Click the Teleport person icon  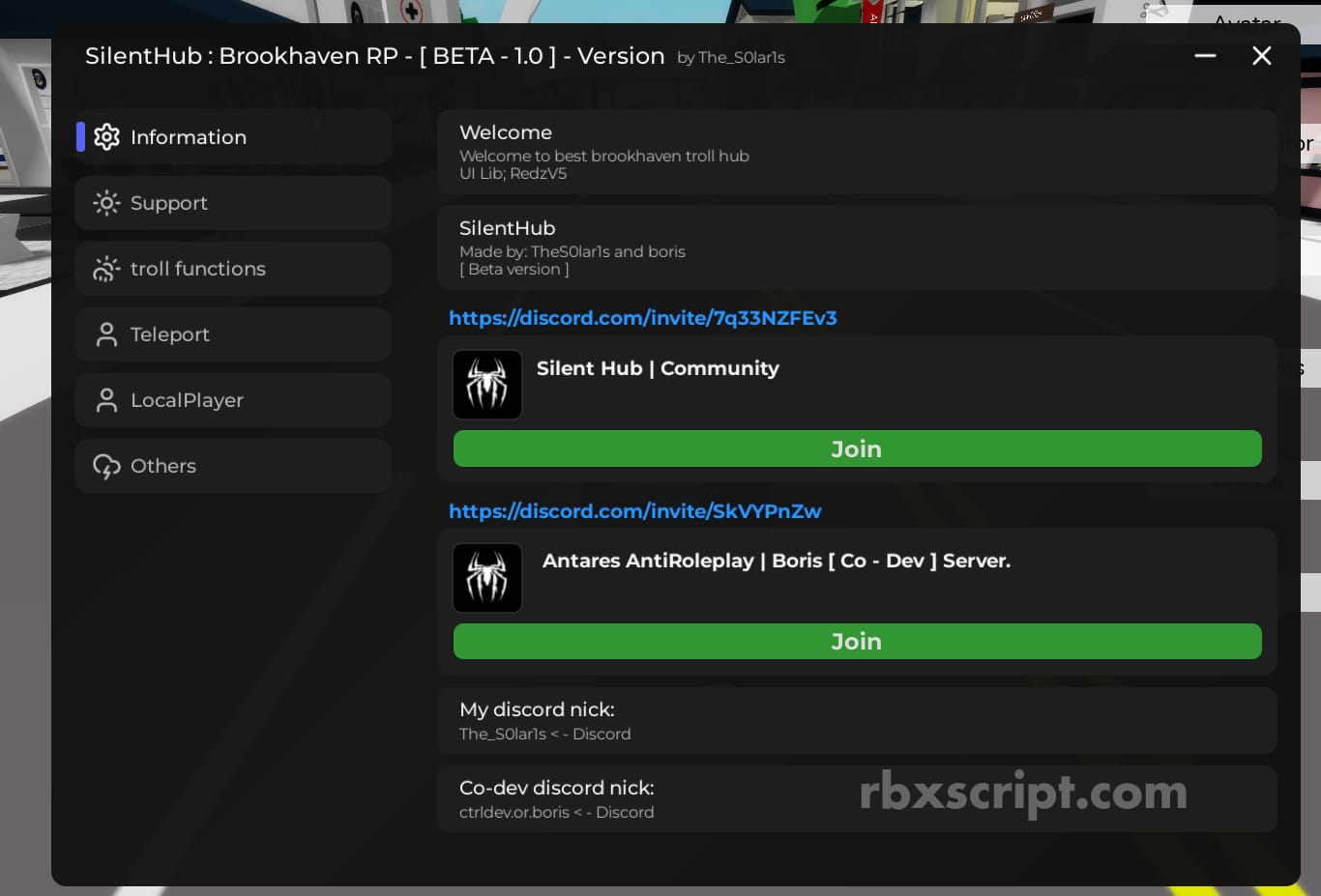coord(106,334)
